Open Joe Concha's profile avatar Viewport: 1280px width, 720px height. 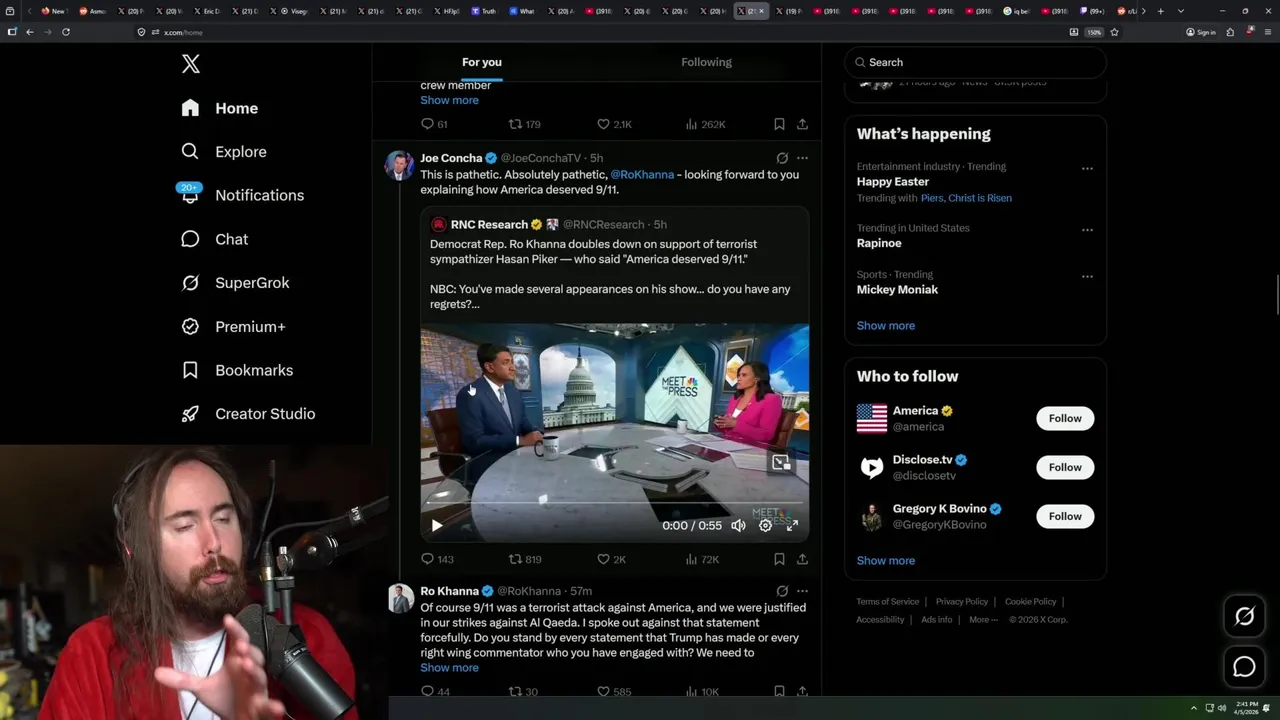point(400,165)
